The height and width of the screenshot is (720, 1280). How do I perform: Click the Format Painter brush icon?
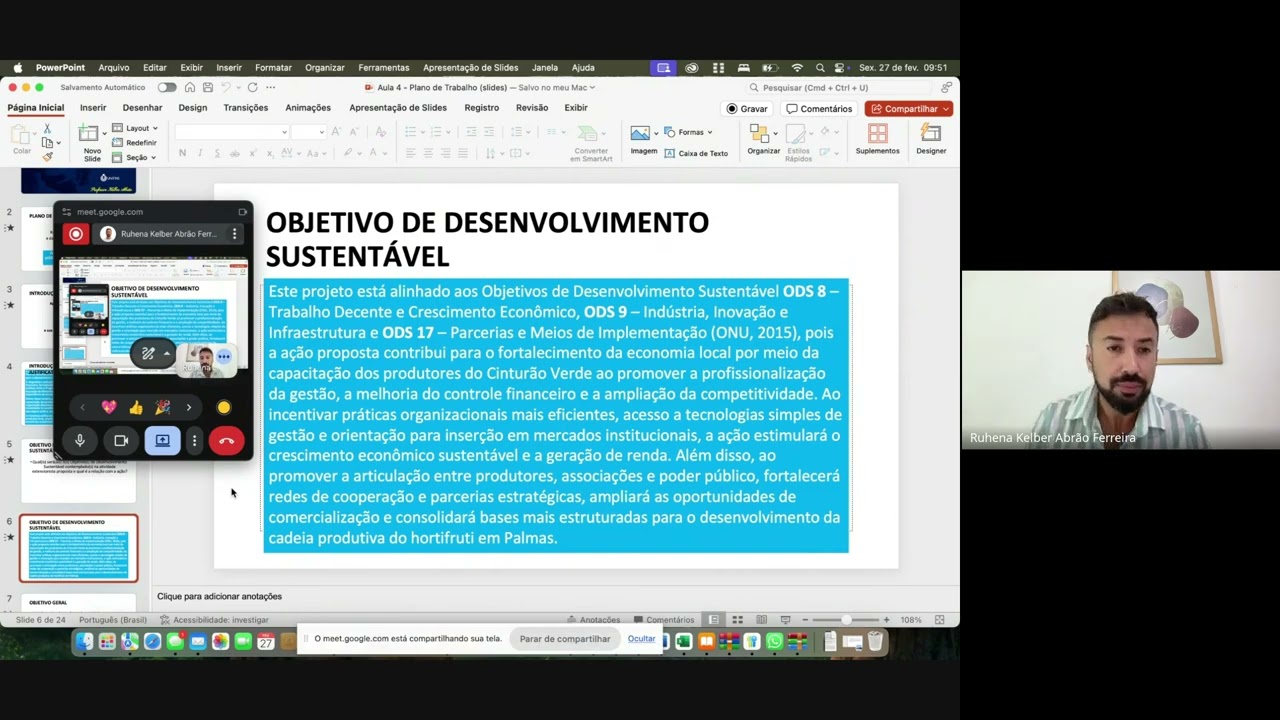47,156
